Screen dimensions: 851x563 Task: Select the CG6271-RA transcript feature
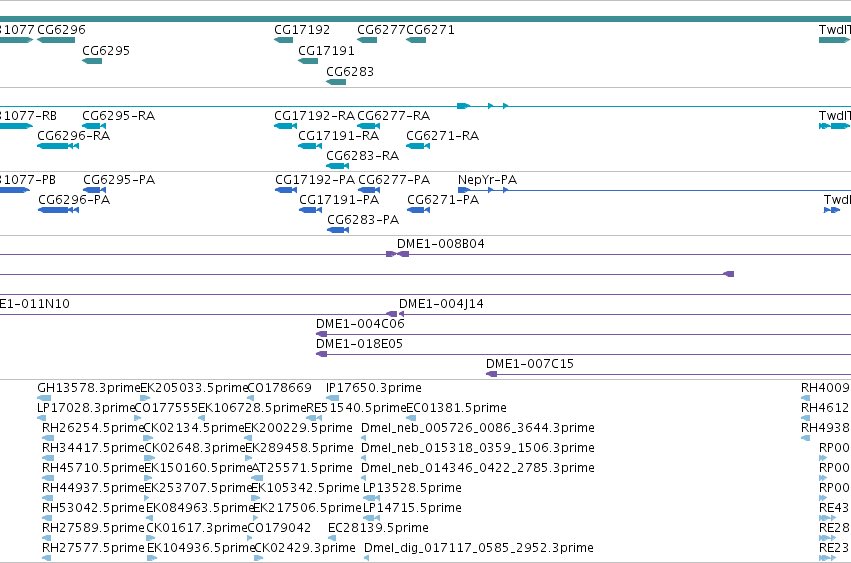coord(418,146)
